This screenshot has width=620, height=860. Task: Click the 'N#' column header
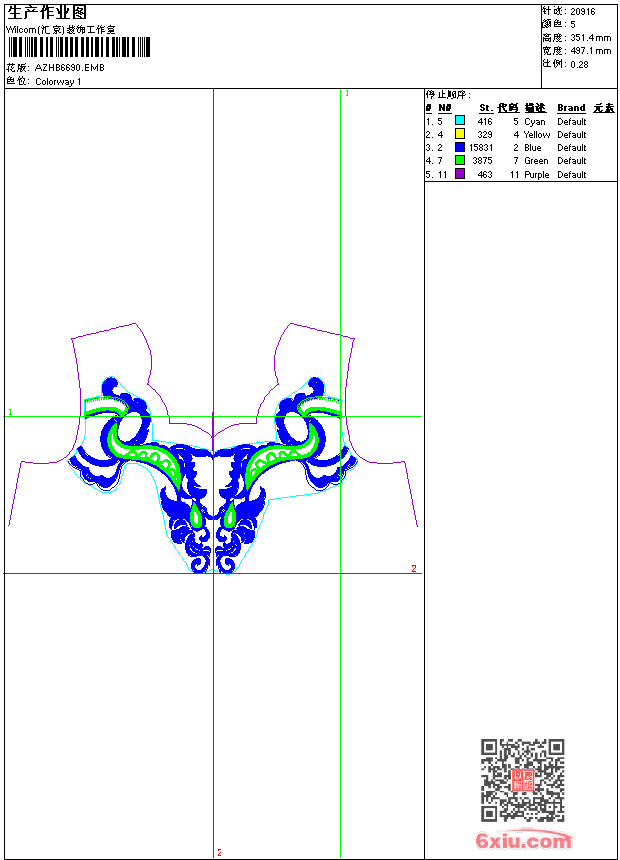tap(444, 108)
